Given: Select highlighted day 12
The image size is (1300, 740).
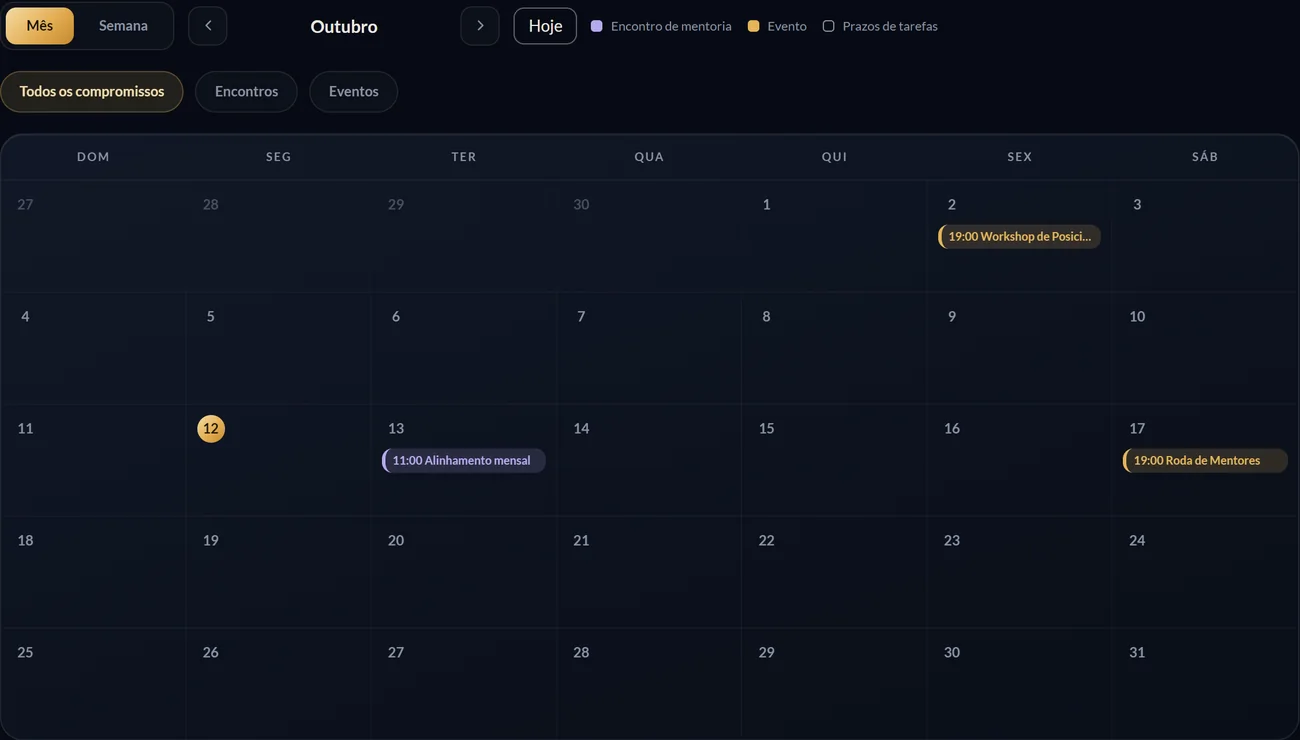Looking at the screenshot, I should coord(211,429).
